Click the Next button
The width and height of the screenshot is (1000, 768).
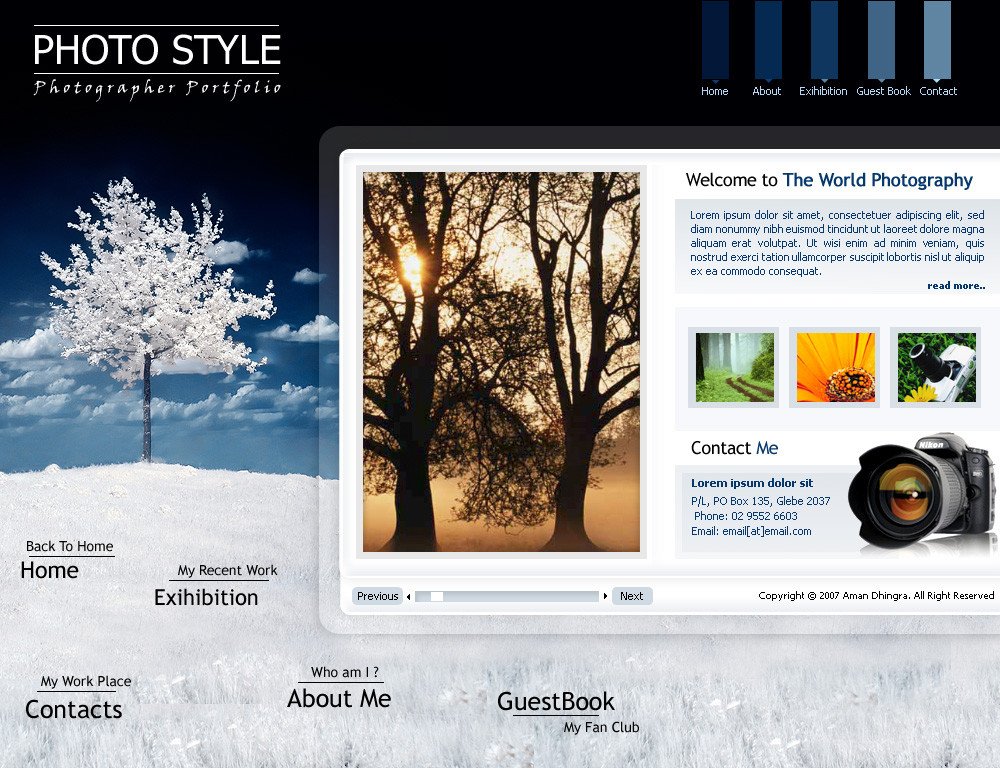point(631,596)
